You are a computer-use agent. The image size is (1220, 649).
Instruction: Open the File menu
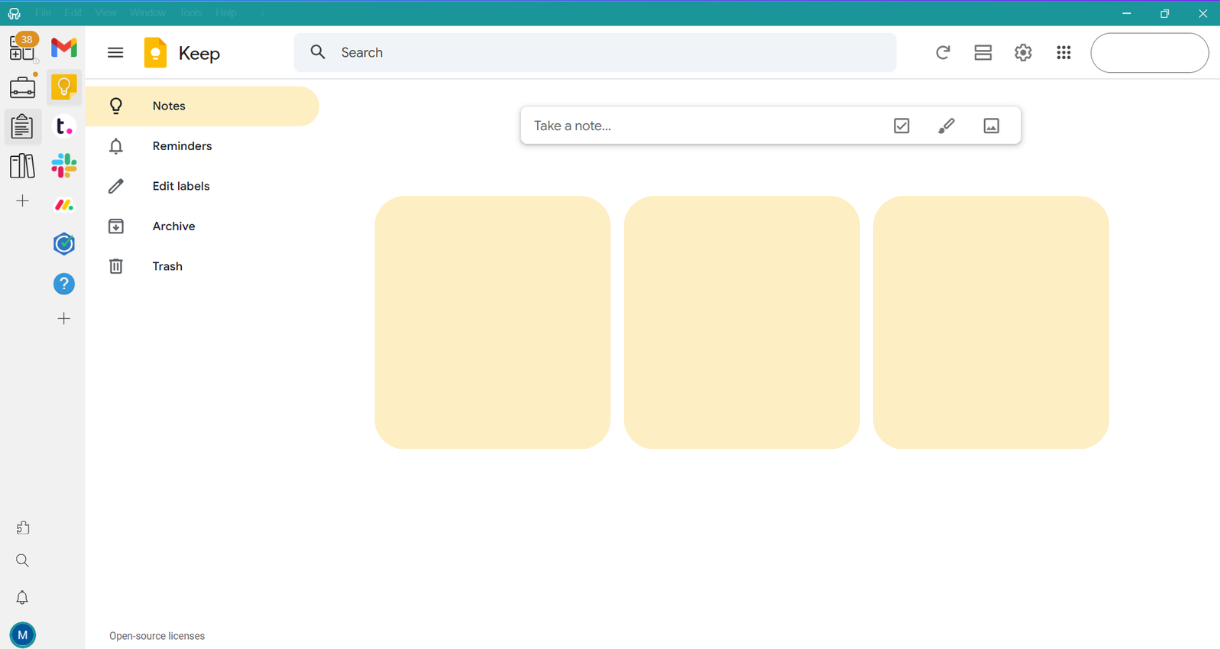tap(43, 12)
